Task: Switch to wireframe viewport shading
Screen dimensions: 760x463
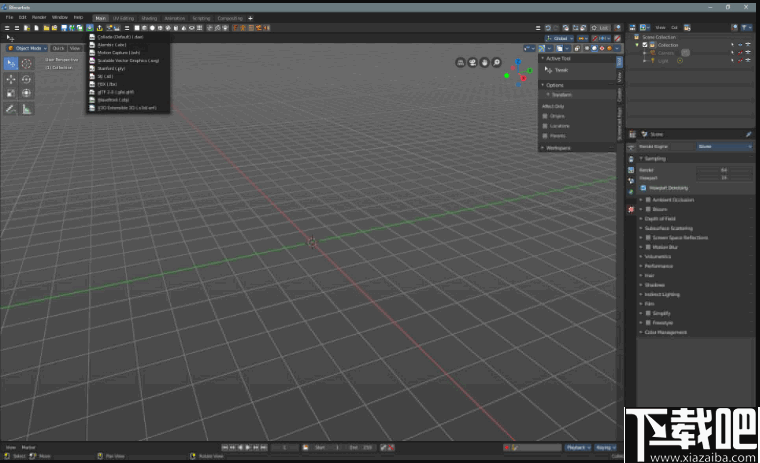Action: [x=587, y=48]
